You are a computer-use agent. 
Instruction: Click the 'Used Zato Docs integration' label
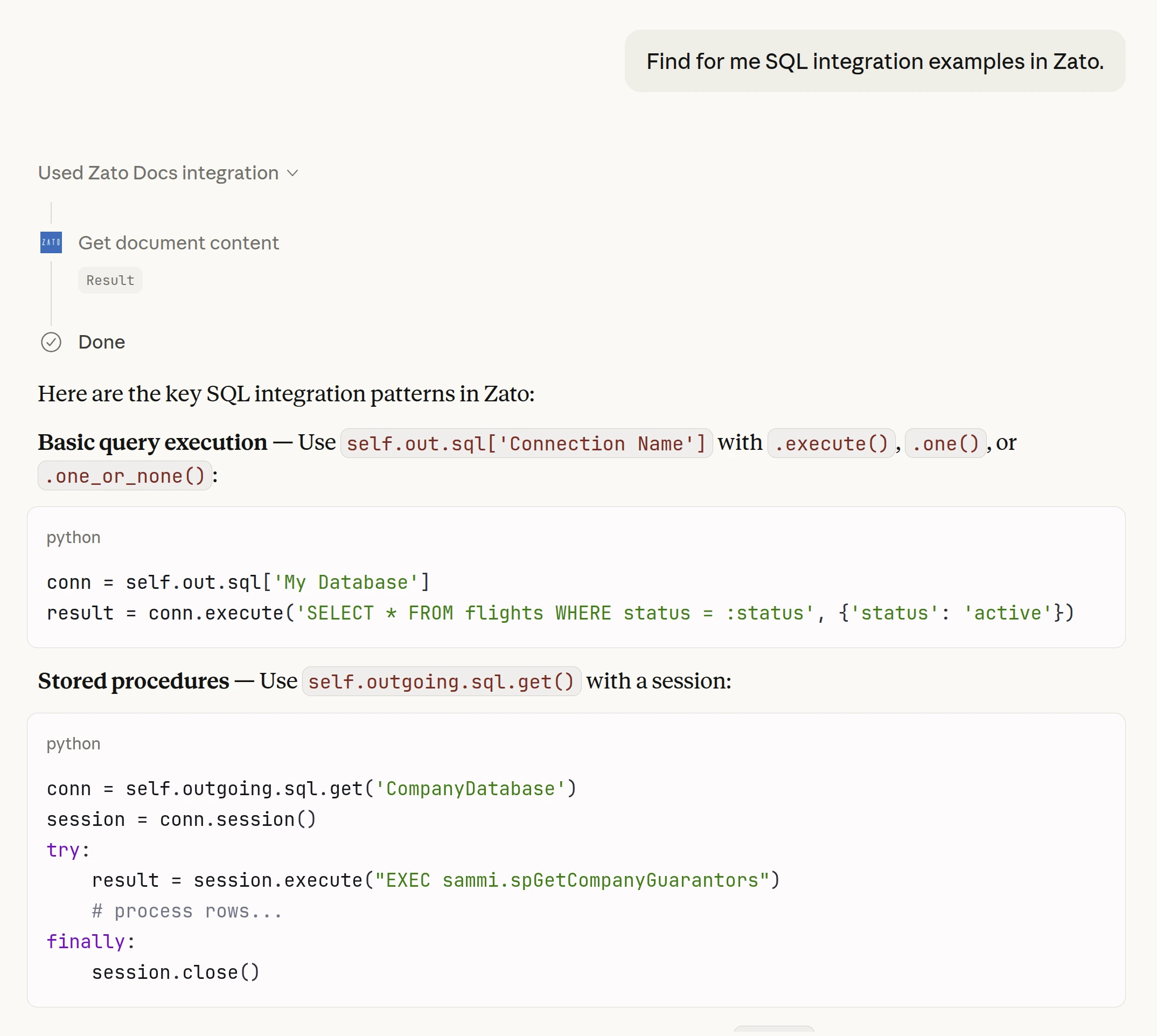158,173
